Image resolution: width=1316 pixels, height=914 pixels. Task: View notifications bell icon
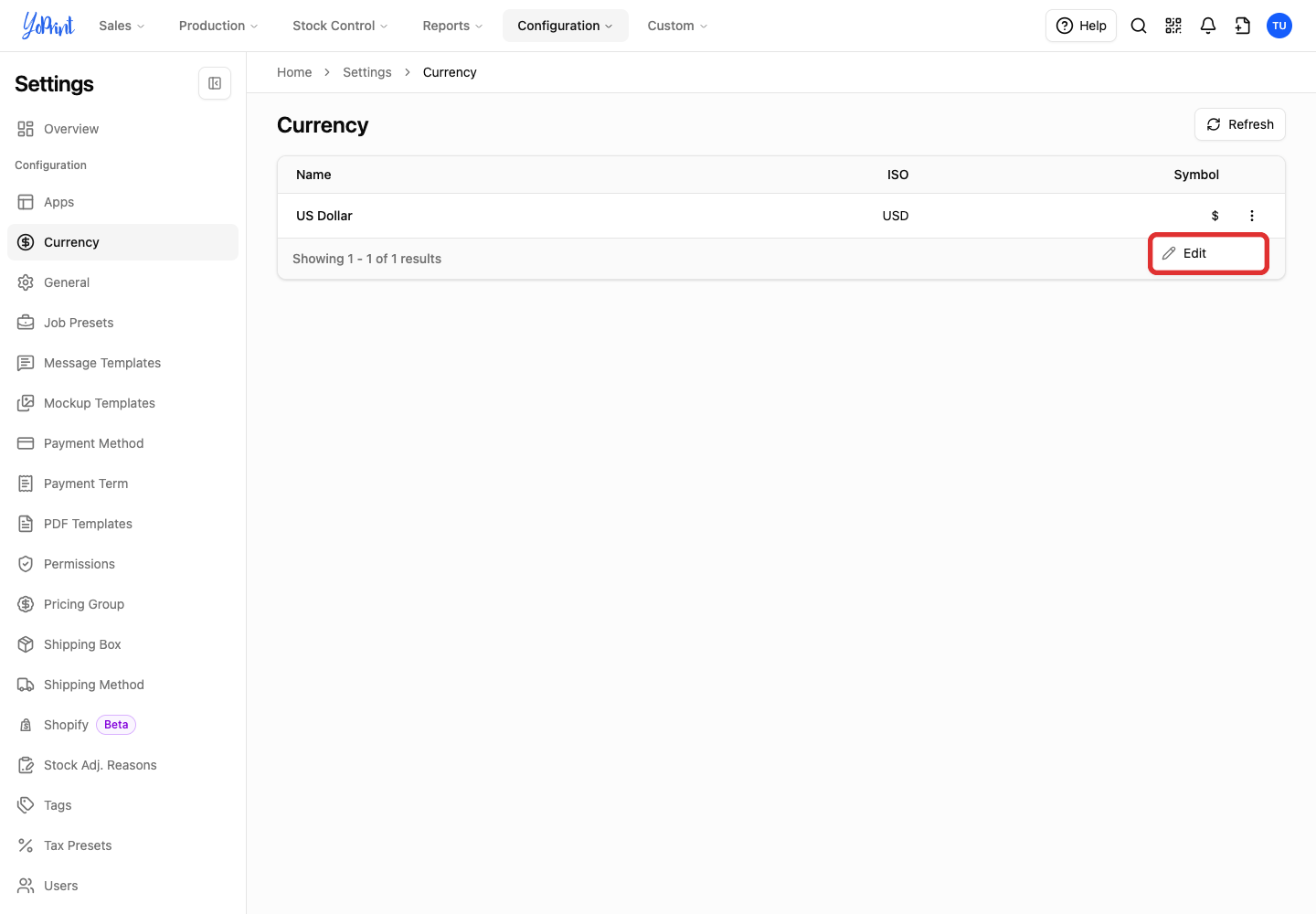[1208, 26]
